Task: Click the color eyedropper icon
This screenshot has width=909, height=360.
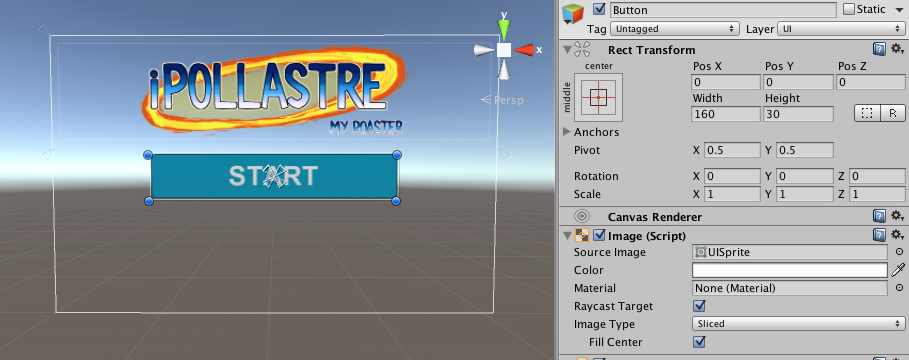Action: click(x=898, y=270)
